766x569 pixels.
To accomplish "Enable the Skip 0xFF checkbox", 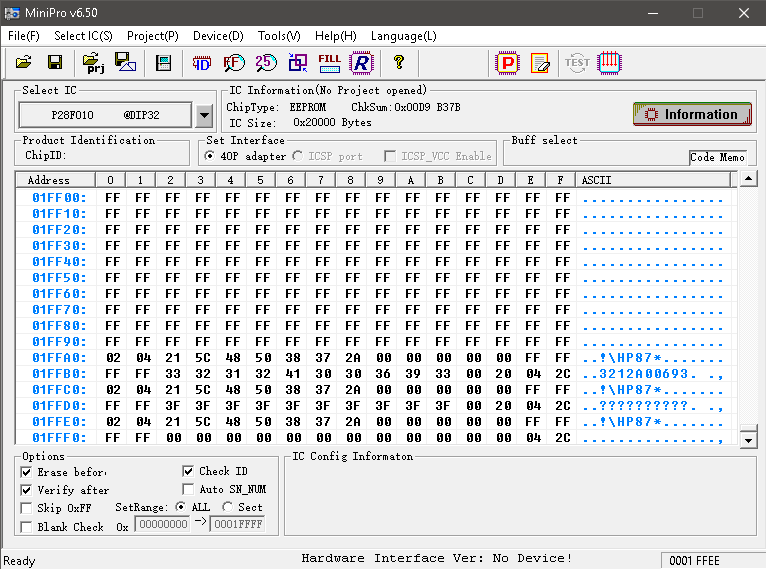I will [x=26, y=508].
